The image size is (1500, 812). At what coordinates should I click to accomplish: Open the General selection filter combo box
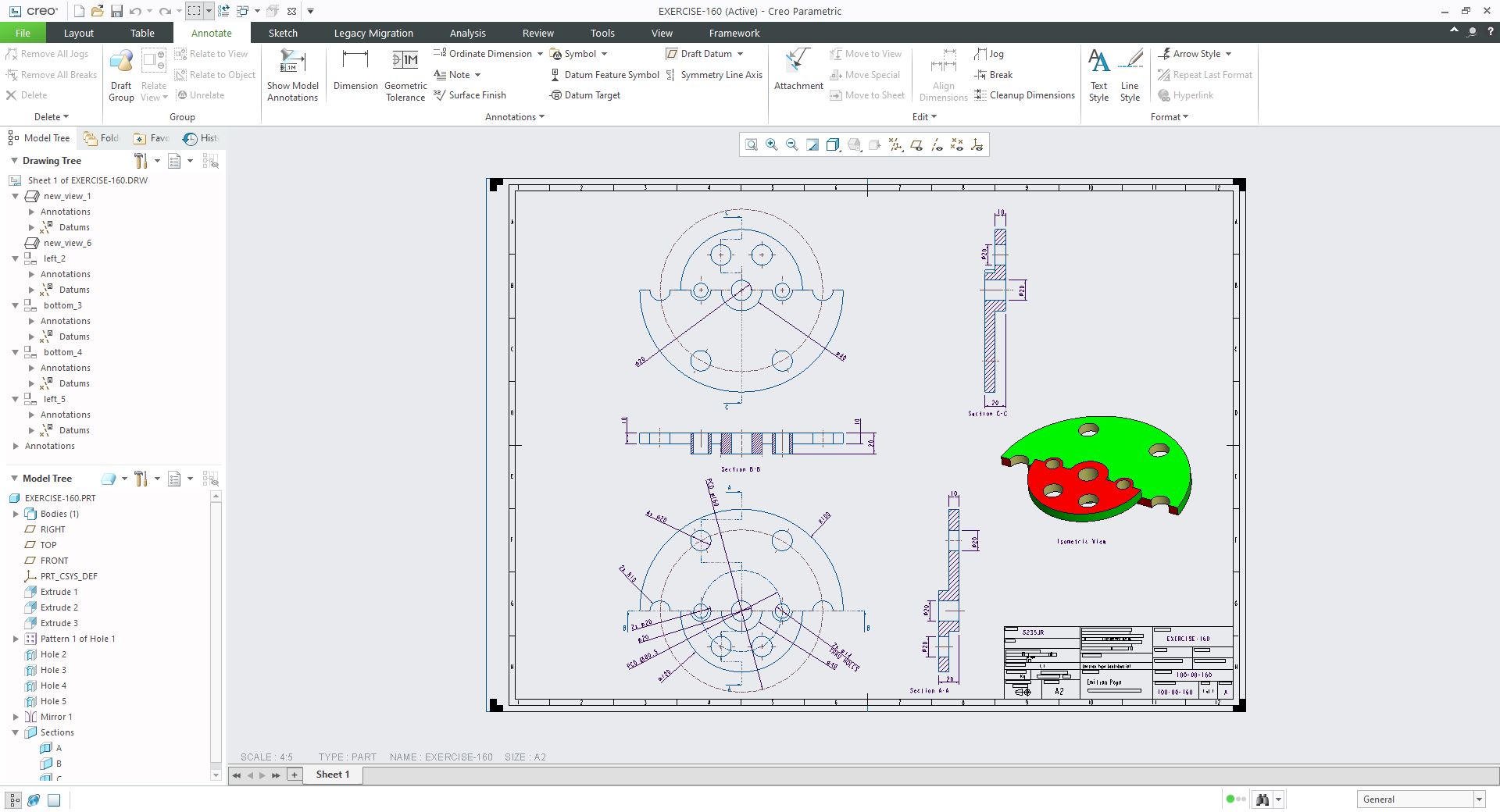coord(1420,800)
